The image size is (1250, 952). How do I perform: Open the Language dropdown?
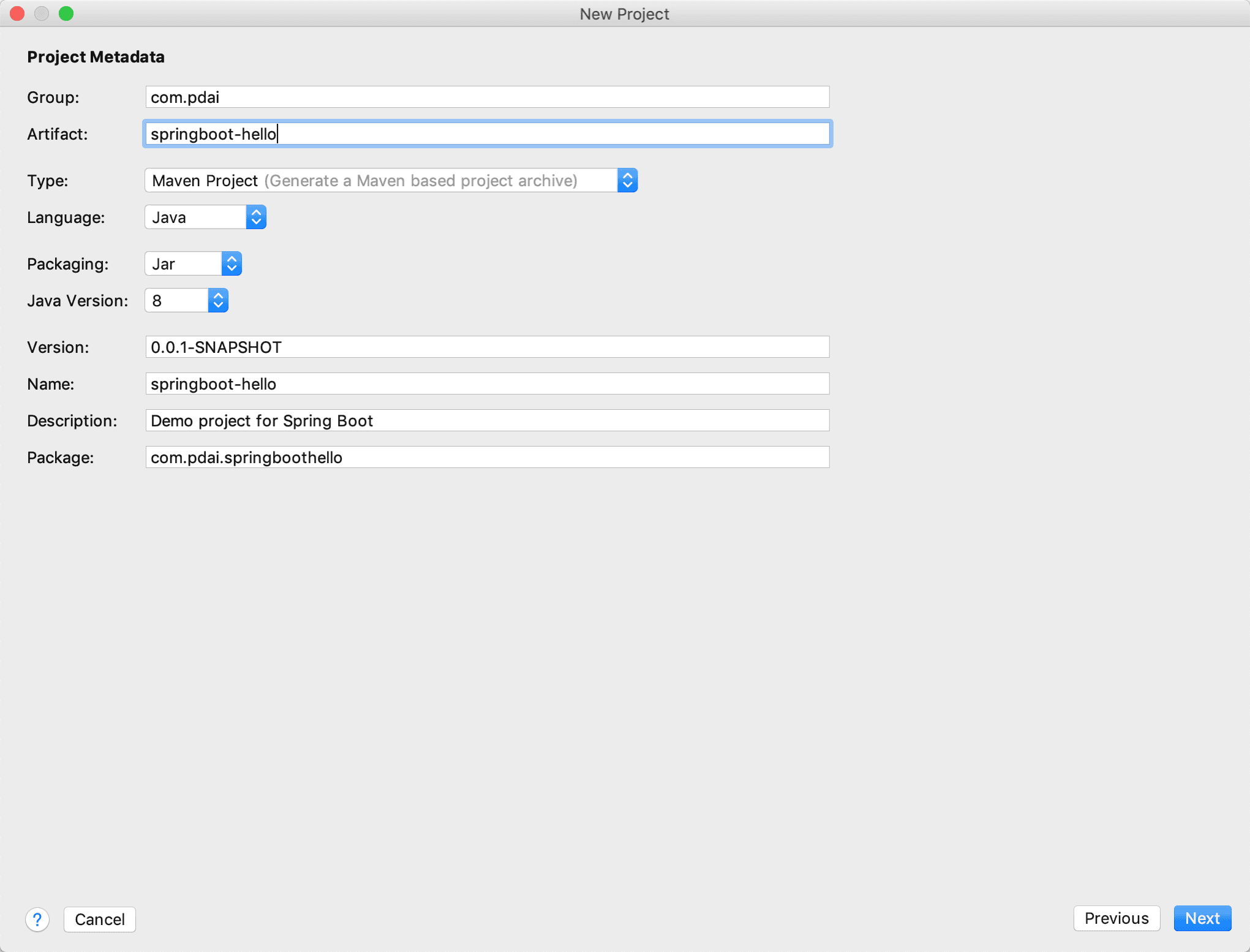coord(256,217)
